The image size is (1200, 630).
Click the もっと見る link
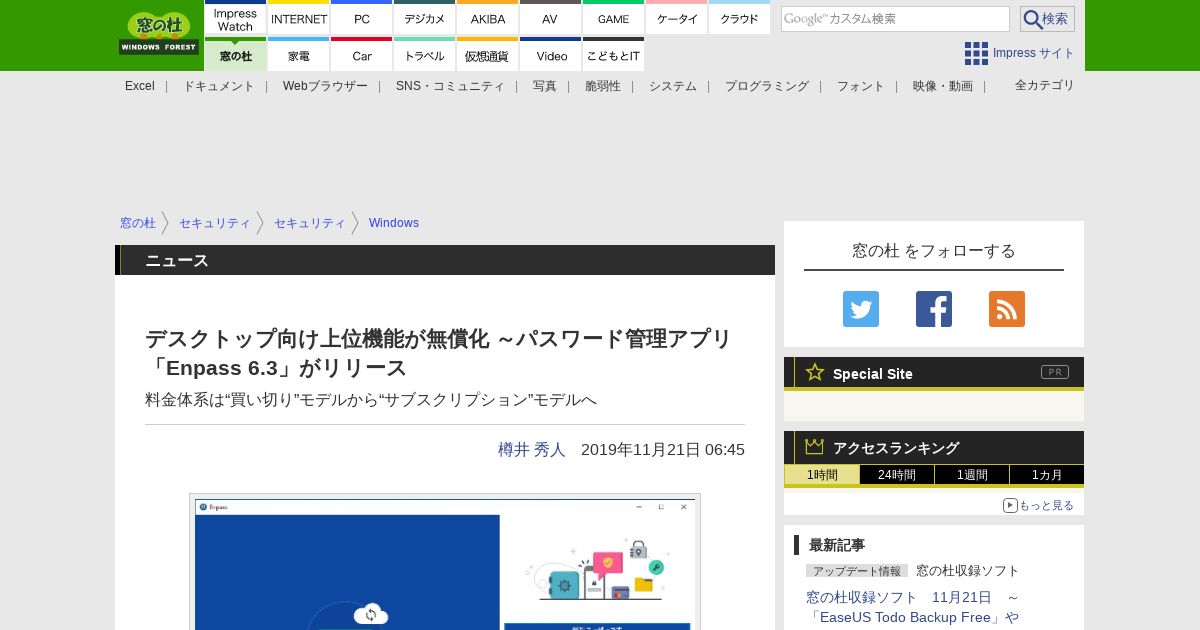point(1046,505)
